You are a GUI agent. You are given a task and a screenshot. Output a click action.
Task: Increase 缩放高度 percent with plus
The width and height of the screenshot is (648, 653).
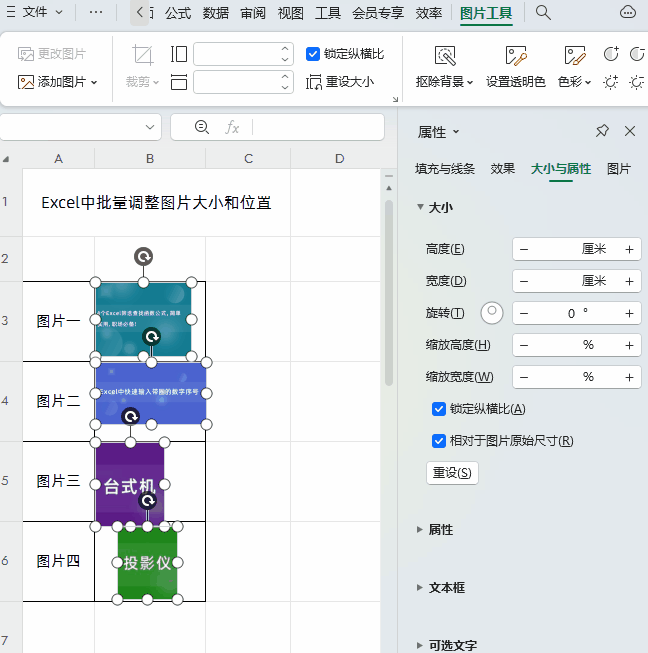tap(629, 345)
